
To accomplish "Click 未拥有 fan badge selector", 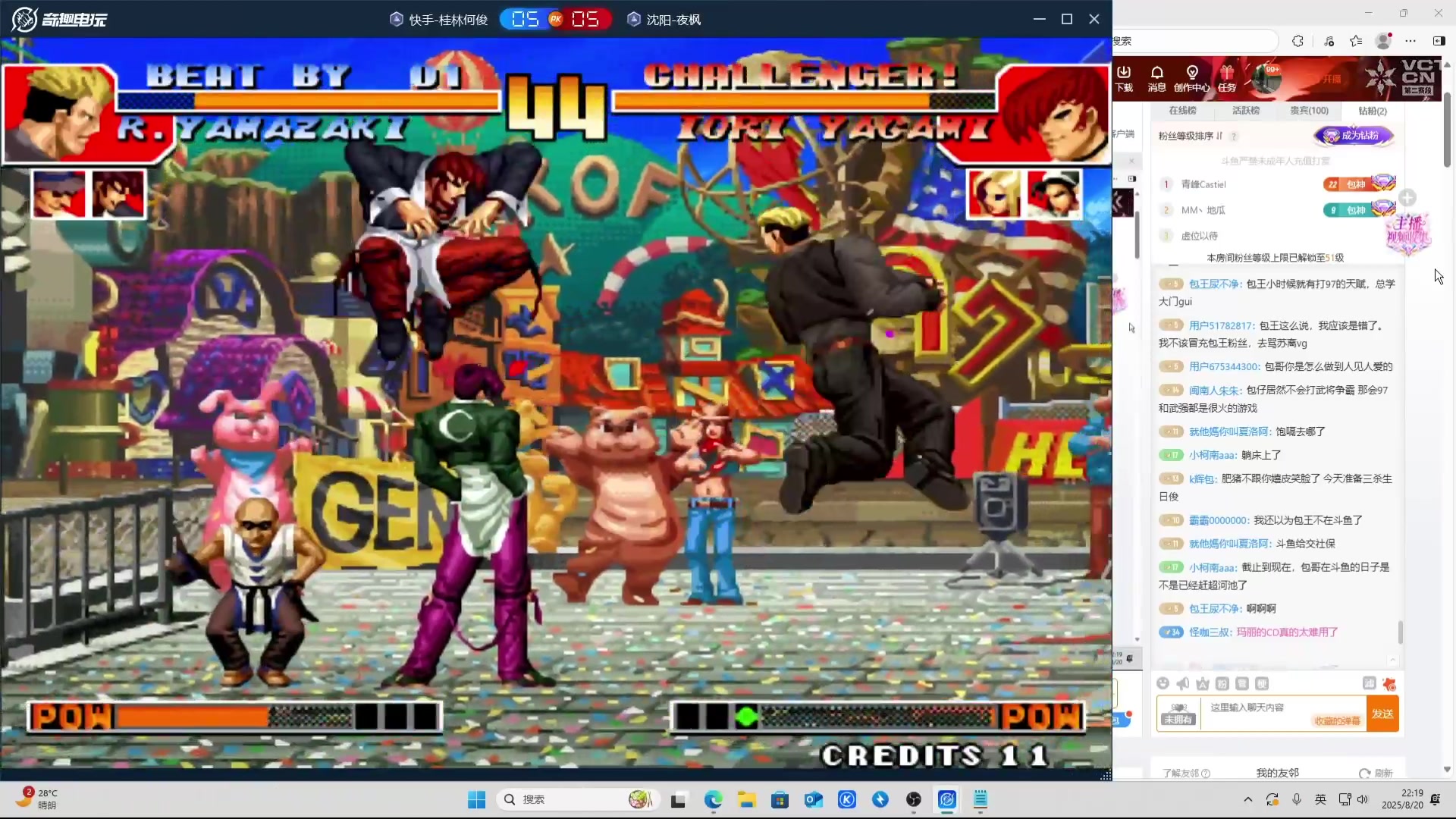I will 1178,714.
